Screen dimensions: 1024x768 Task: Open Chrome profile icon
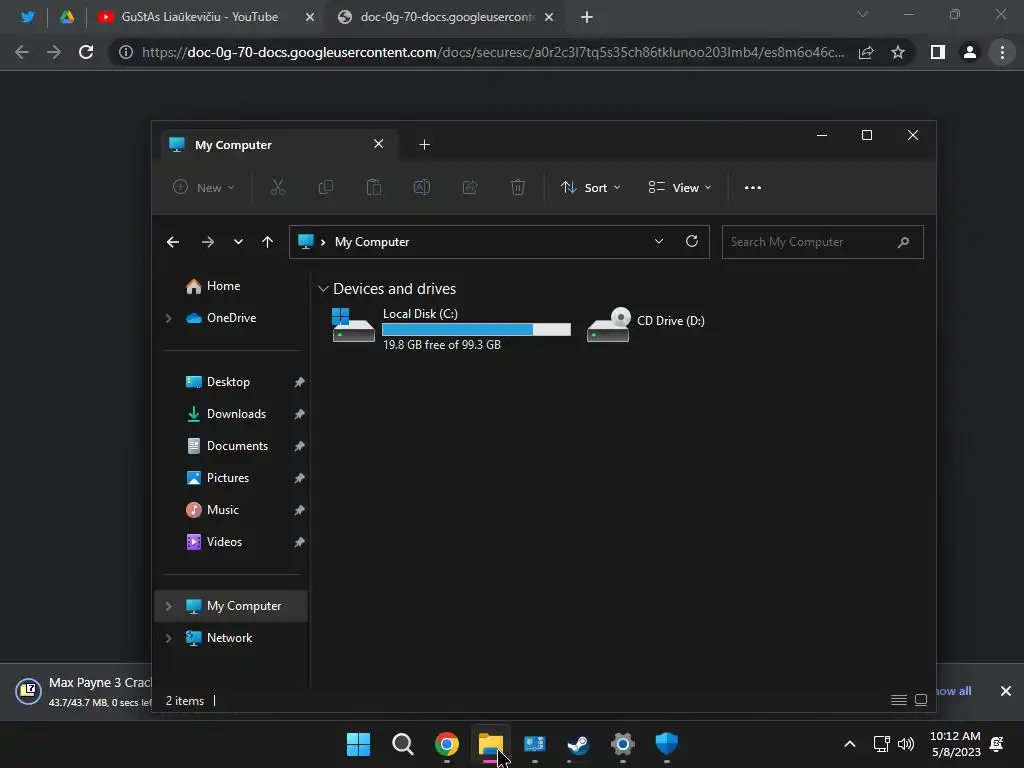[970, 52]
